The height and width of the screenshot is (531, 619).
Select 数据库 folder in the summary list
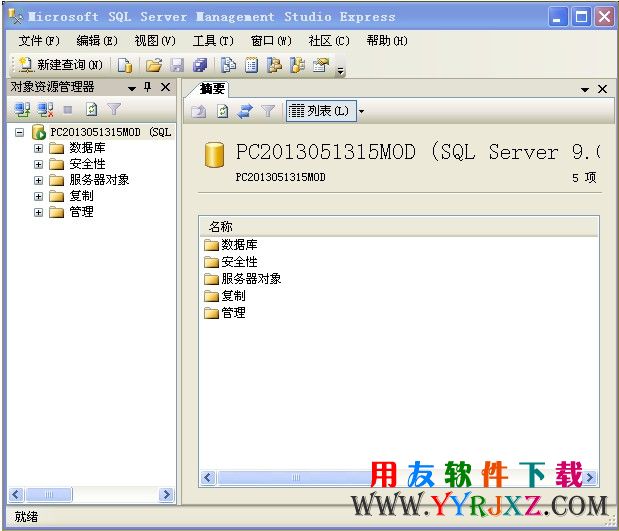(x=231, y=245)
